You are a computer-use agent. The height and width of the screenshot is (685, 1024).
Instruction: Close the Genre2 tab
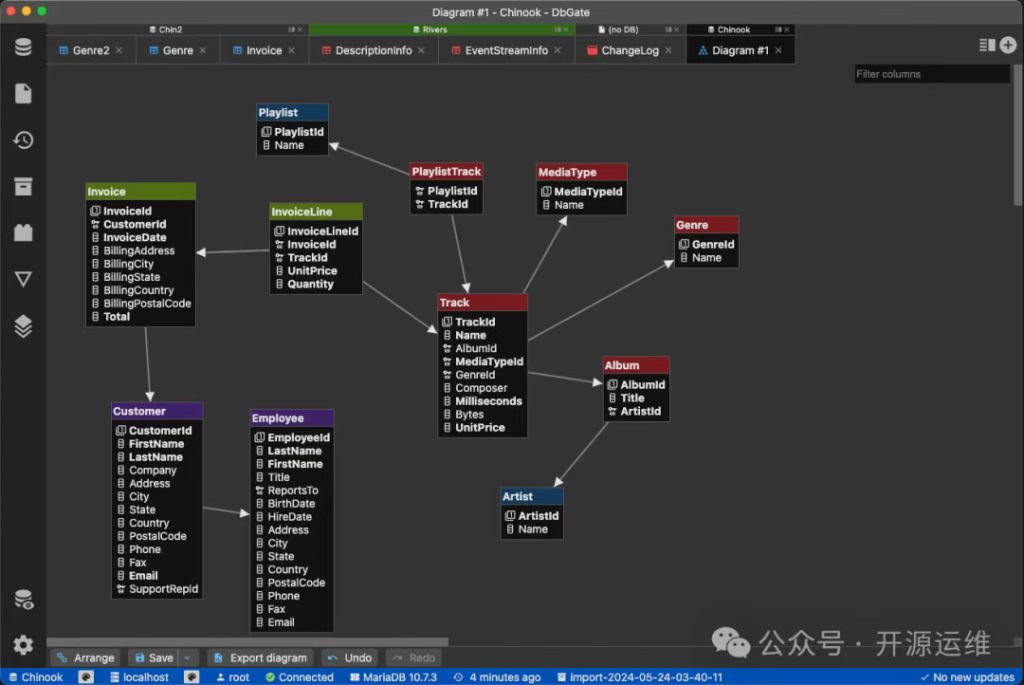(x=119, y=50)
